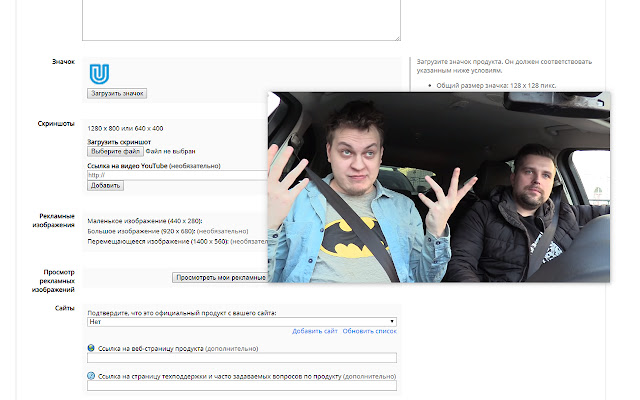Focus the tech support page link field
This screenshot has width=640, height=400.
click(x=242, y=386)
